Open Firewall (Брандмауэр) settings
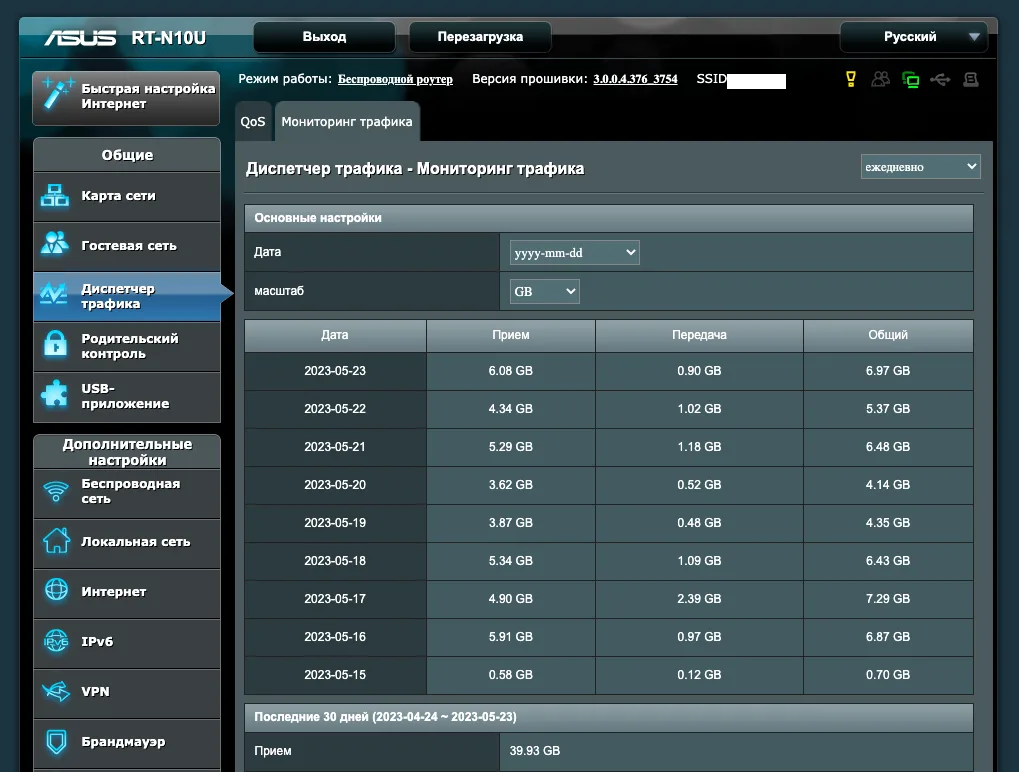The width and height of the screenshot is (1019, 772). (x=126, y=742)
